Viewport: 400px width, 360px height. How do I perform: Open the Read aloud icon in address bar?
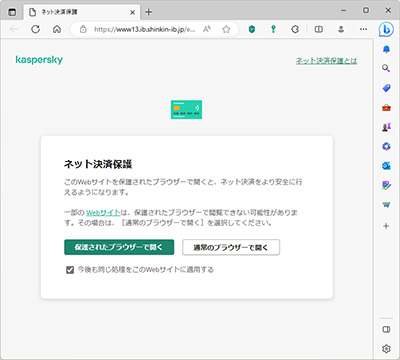[207, 29]
